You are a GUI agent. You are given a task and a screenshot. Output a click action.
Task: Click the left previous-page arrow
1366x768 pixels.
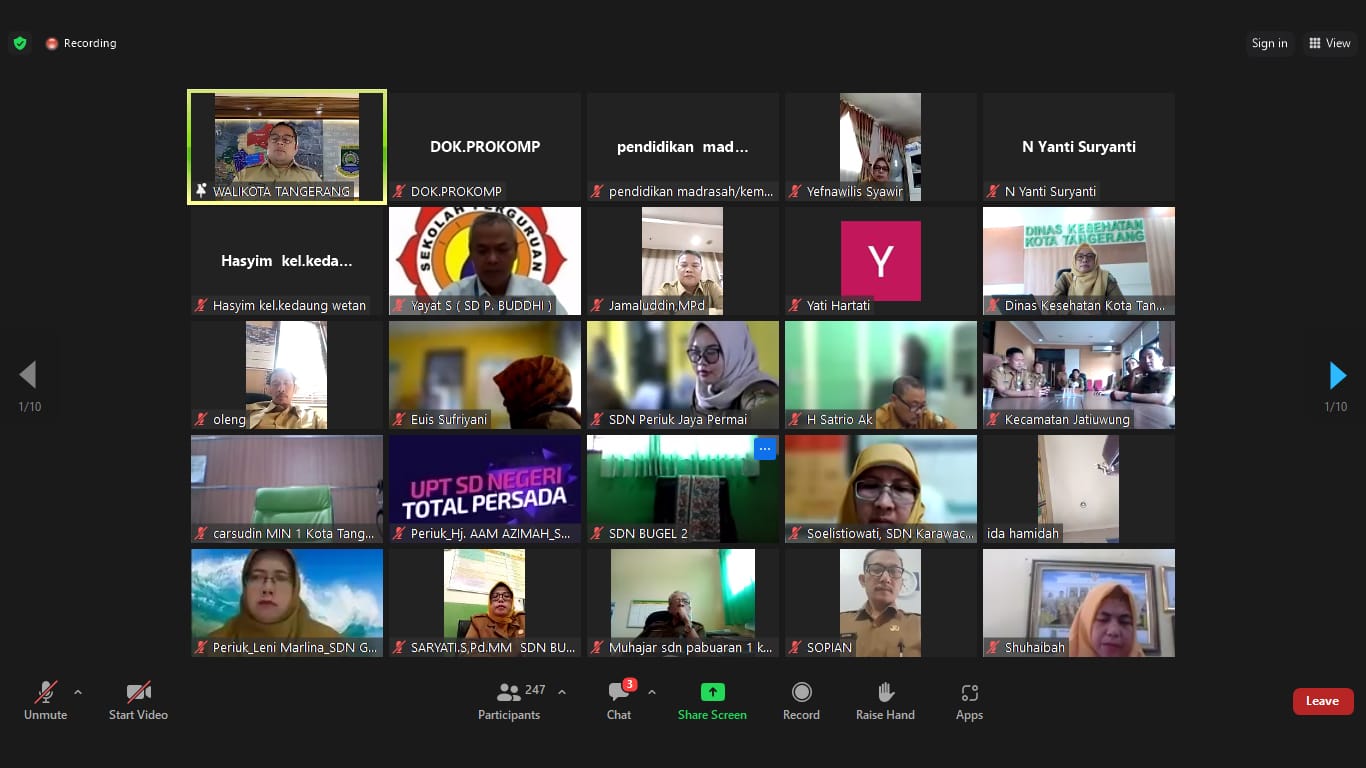click(x=28, y=375)
